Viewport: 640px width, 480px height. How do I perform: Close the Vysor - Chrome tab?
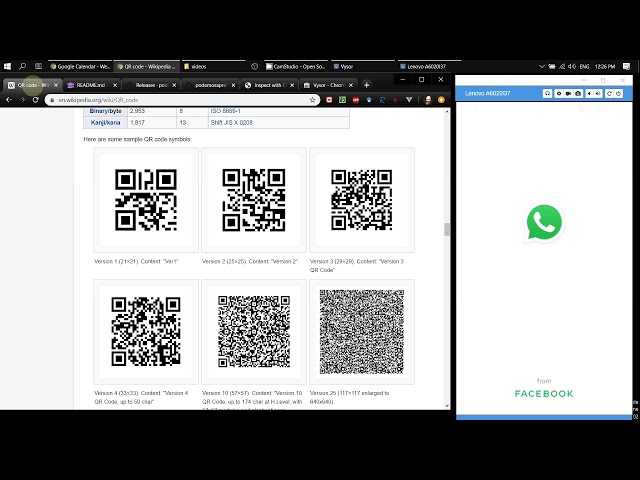point(351,85)
